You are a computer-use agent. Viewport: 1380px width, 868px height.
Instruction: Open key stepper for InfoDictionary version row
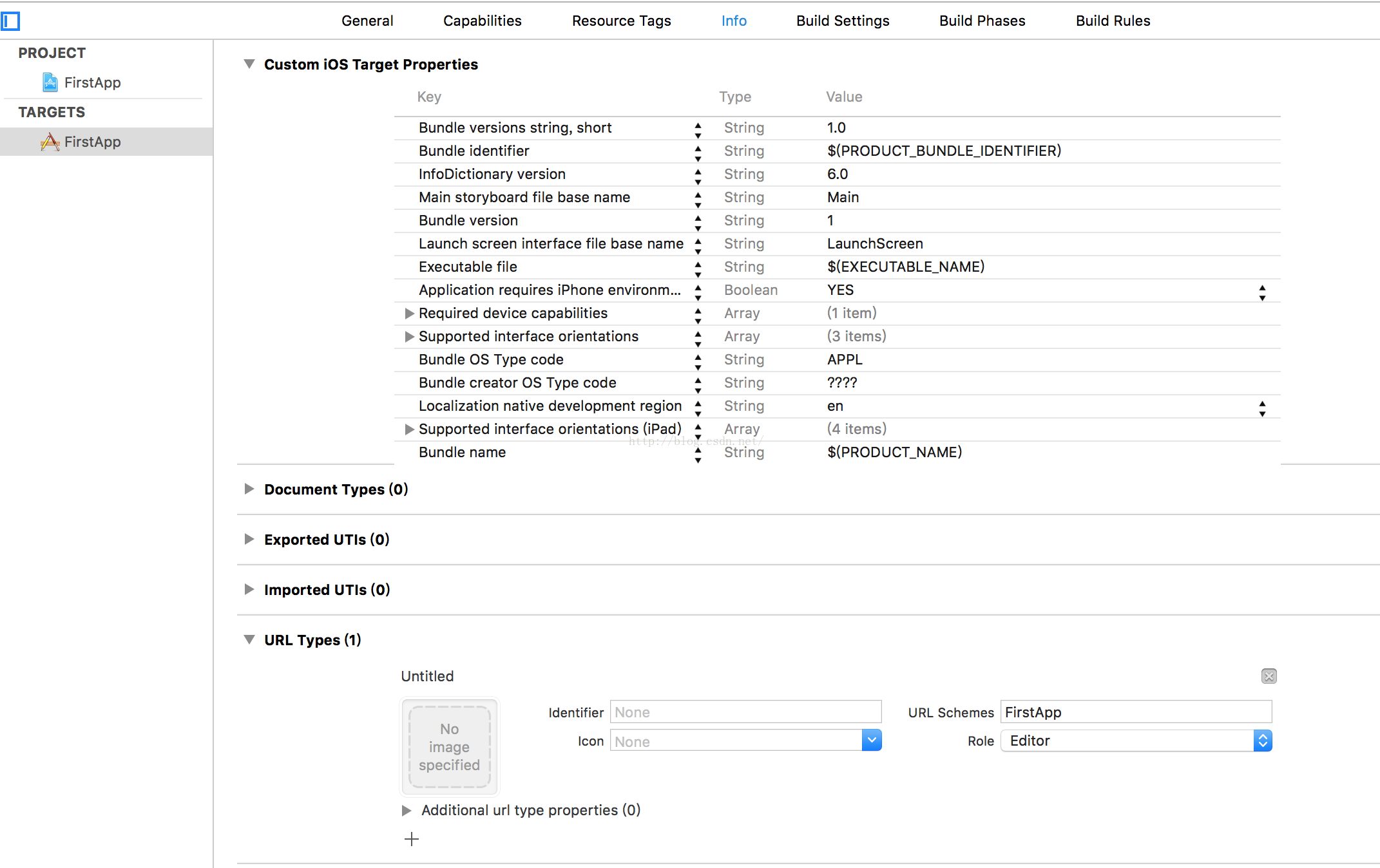[698, 177]
